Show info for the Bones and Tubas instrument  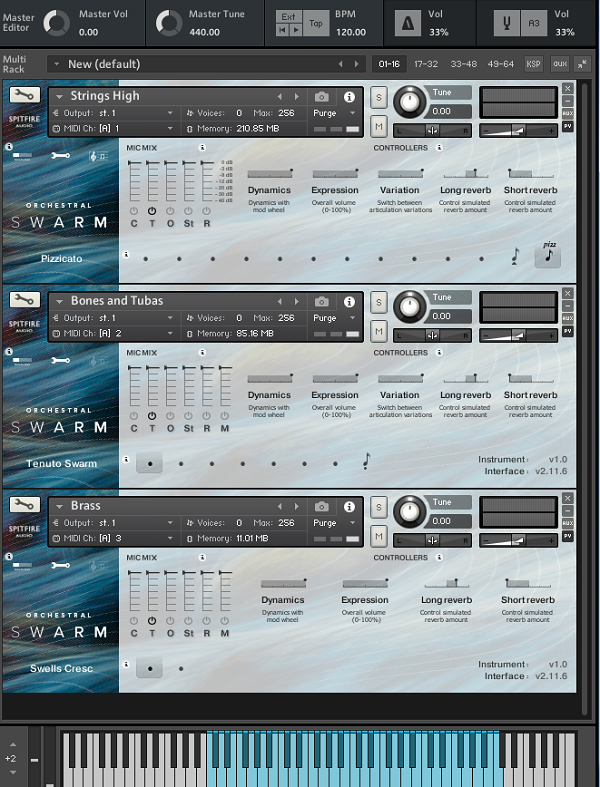click(x=349, y=301)
